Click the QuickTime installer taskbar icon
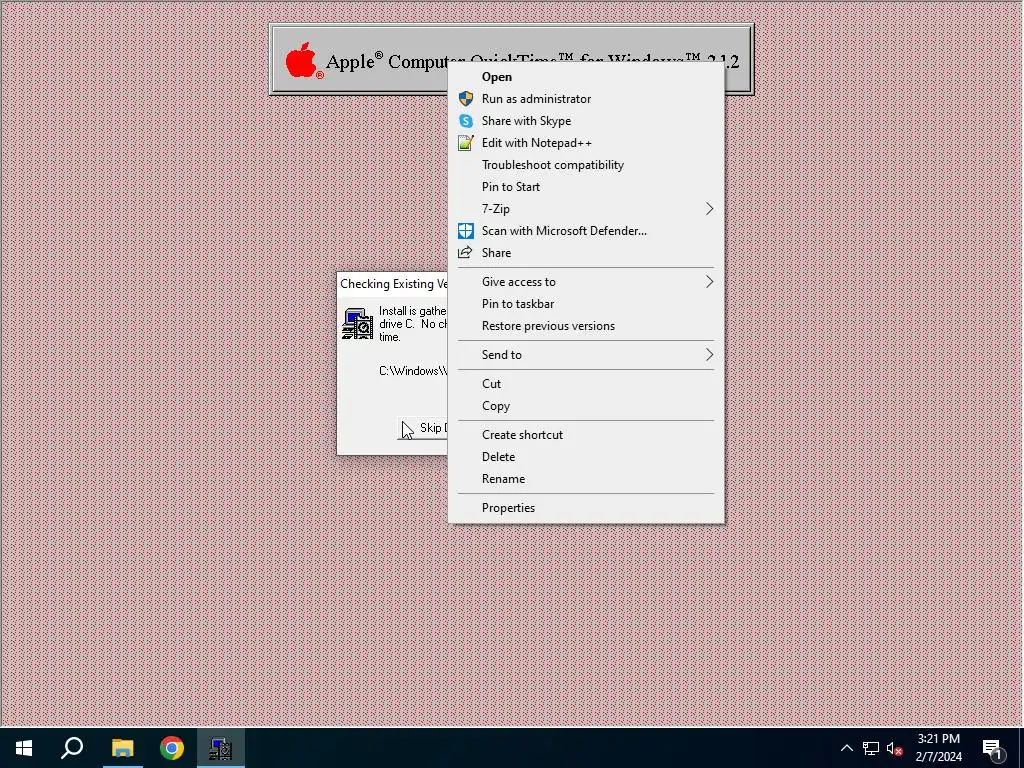 pos(221,748)
